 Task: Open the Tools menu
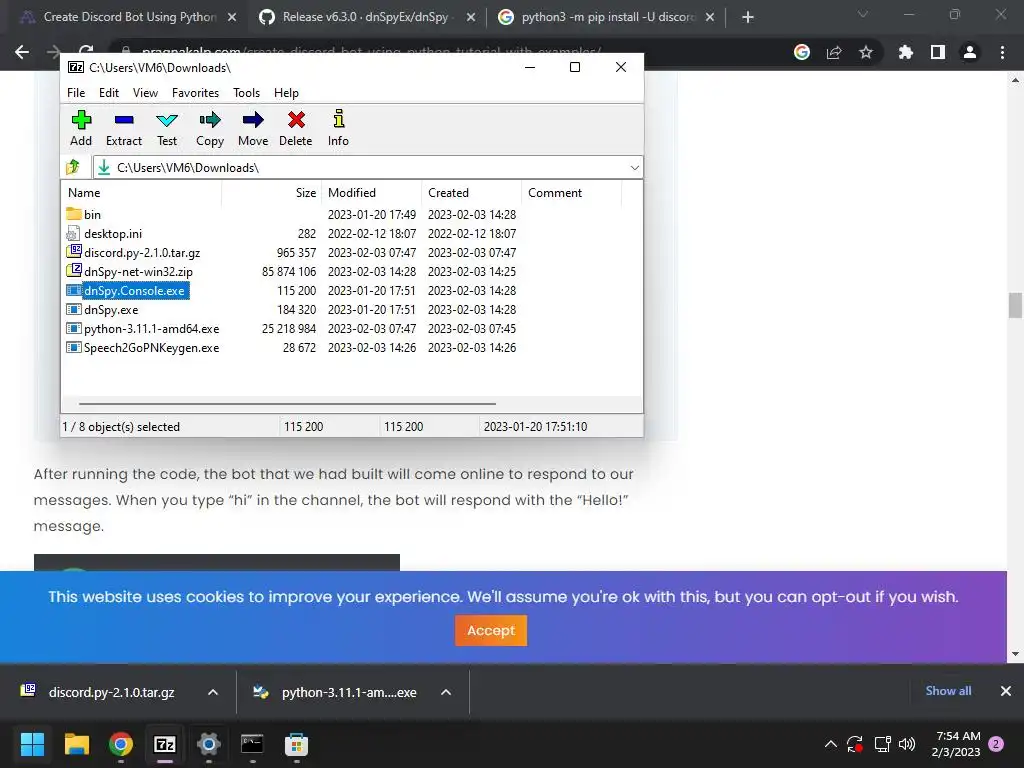(x=246, y=93)
